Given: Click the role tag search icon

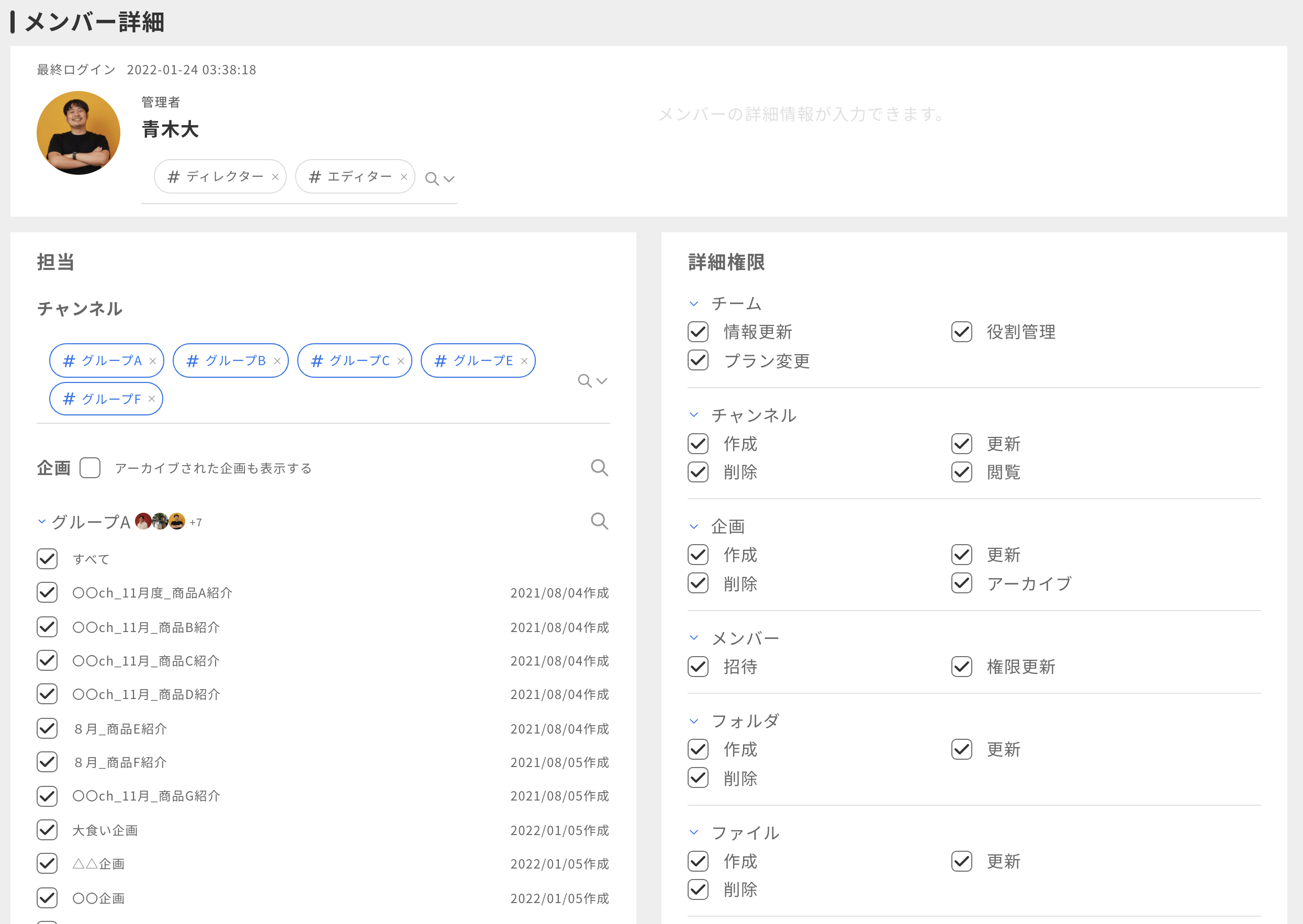Looking at the screenshot, I should pos(432,179).
